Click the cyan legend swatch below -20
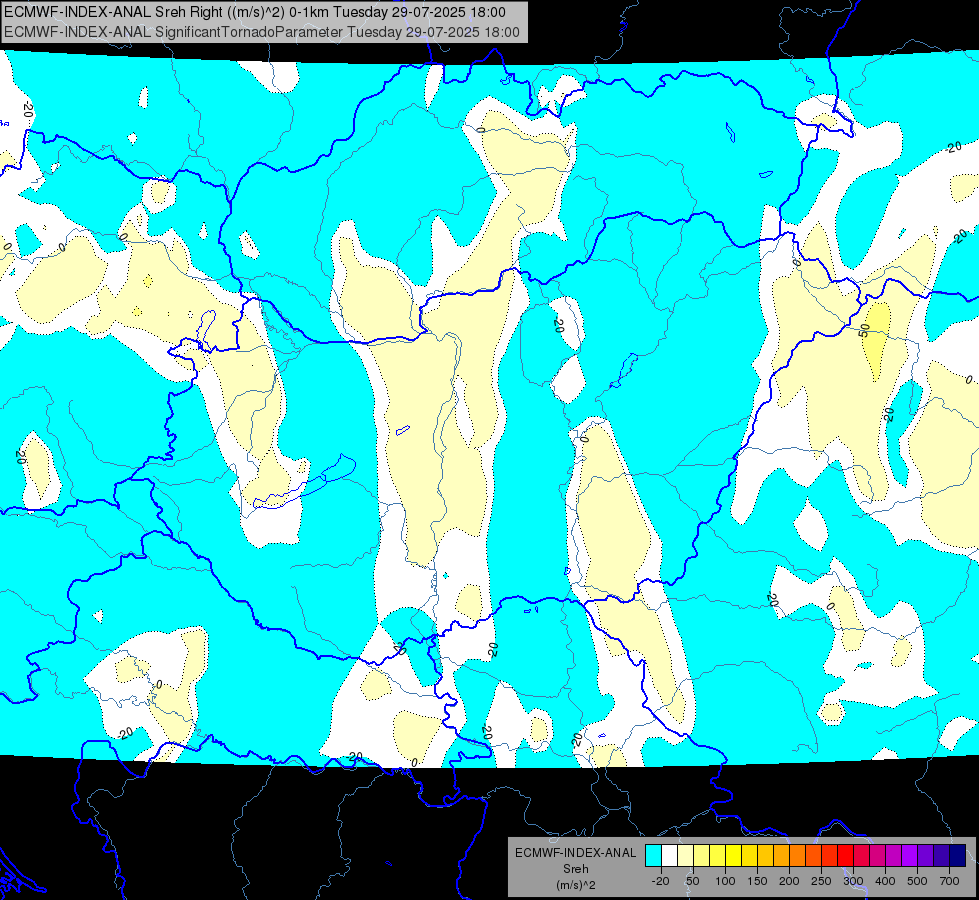979x900 pixels. coord(653,855)
